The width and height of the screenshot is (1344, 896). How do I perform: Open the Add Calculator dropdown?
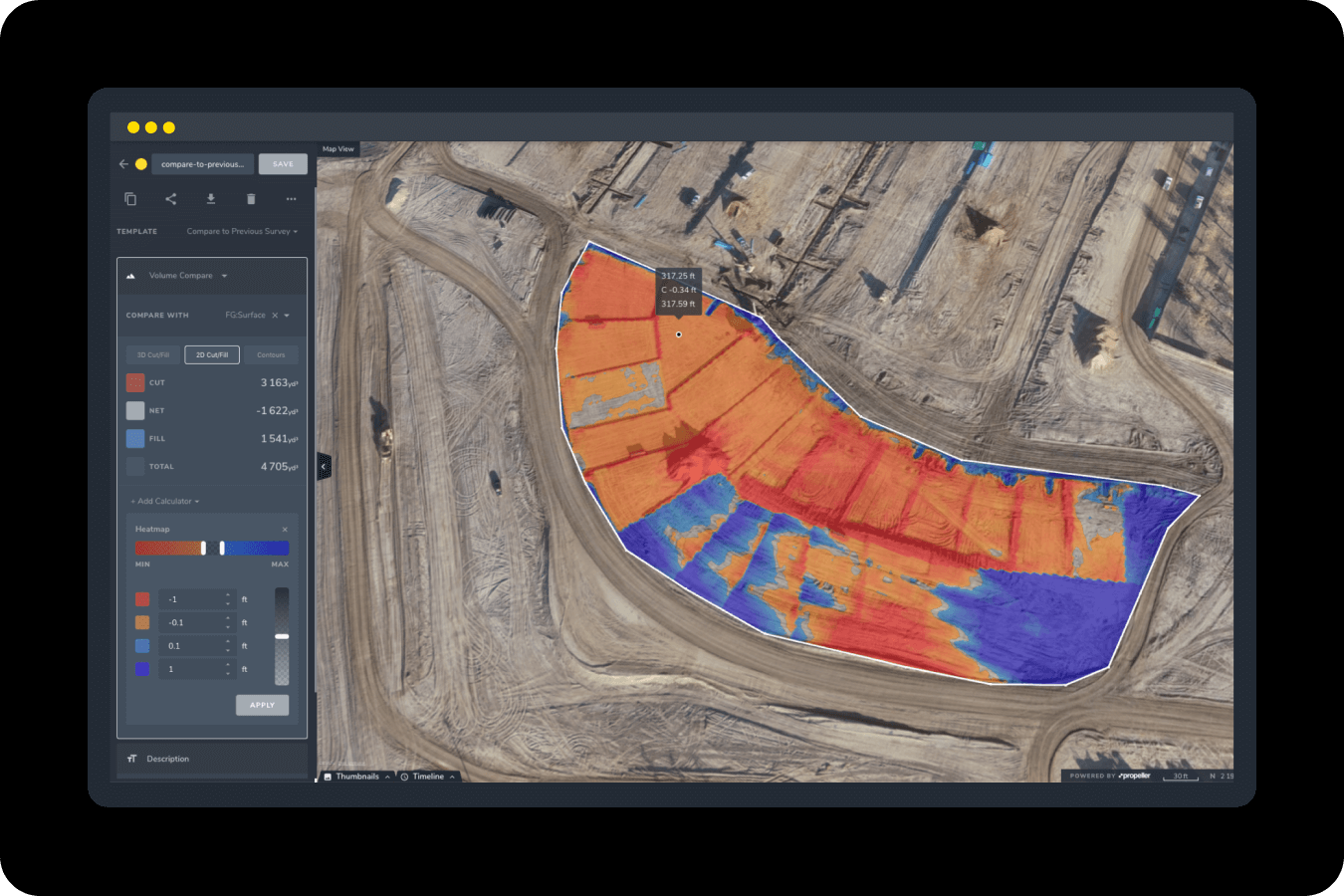[162, 501]
